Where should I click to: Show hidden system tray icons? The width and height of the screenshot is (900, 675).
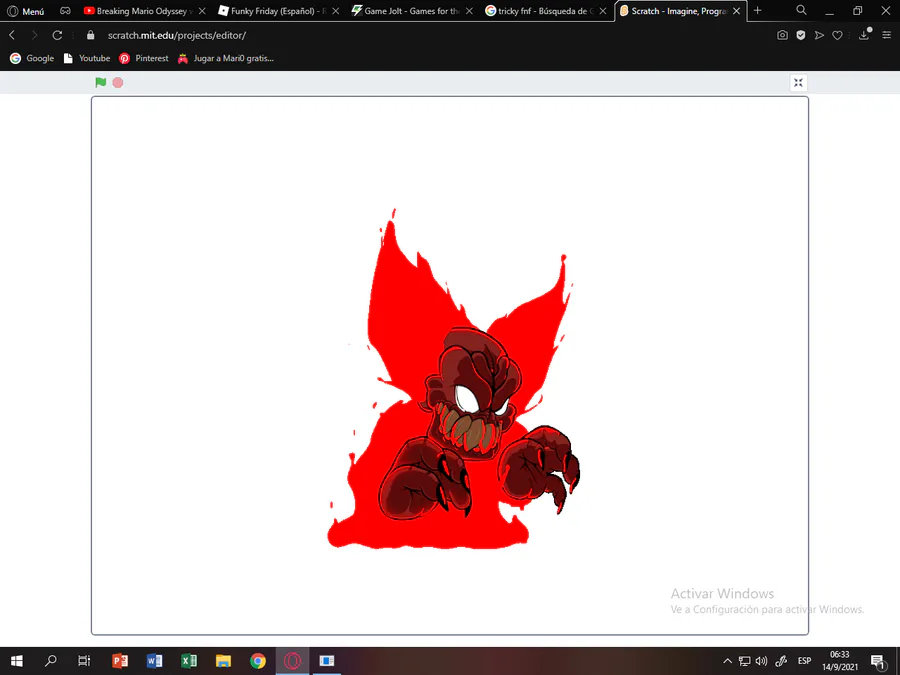pyautogui.click(x=727, y=661)
